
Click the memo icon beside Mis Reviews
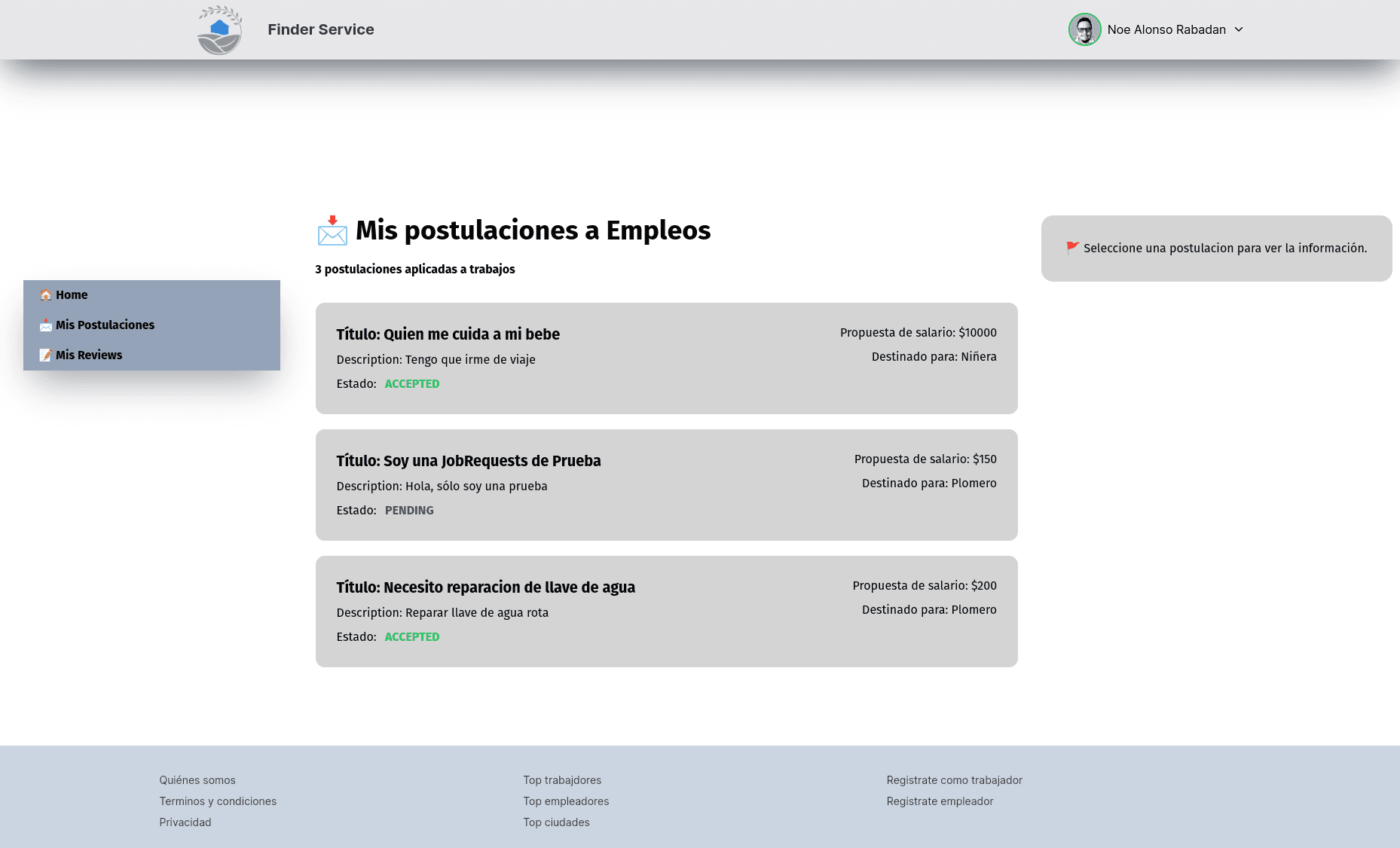(x=46, y=355)
